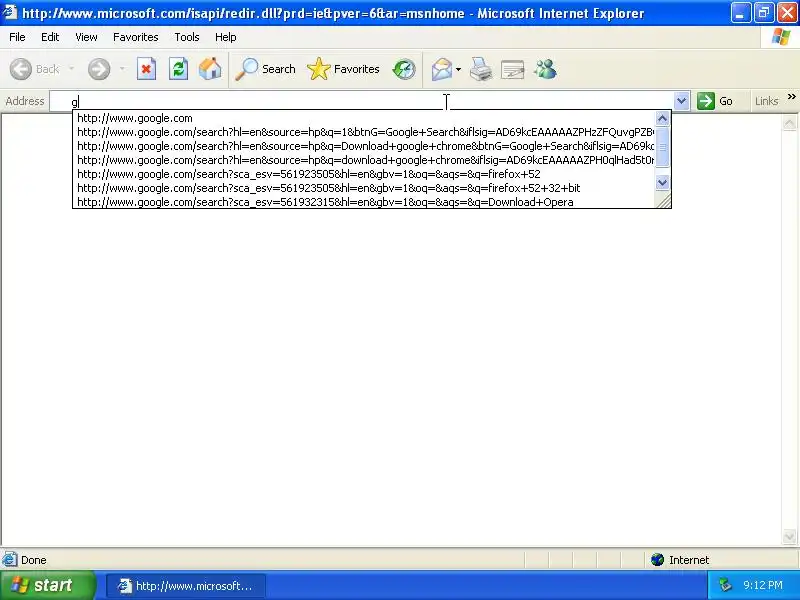Viewport: 800px width, 600px height.
Task: Expand the Mail button dropdown arrow
Action: pos(458,69)
